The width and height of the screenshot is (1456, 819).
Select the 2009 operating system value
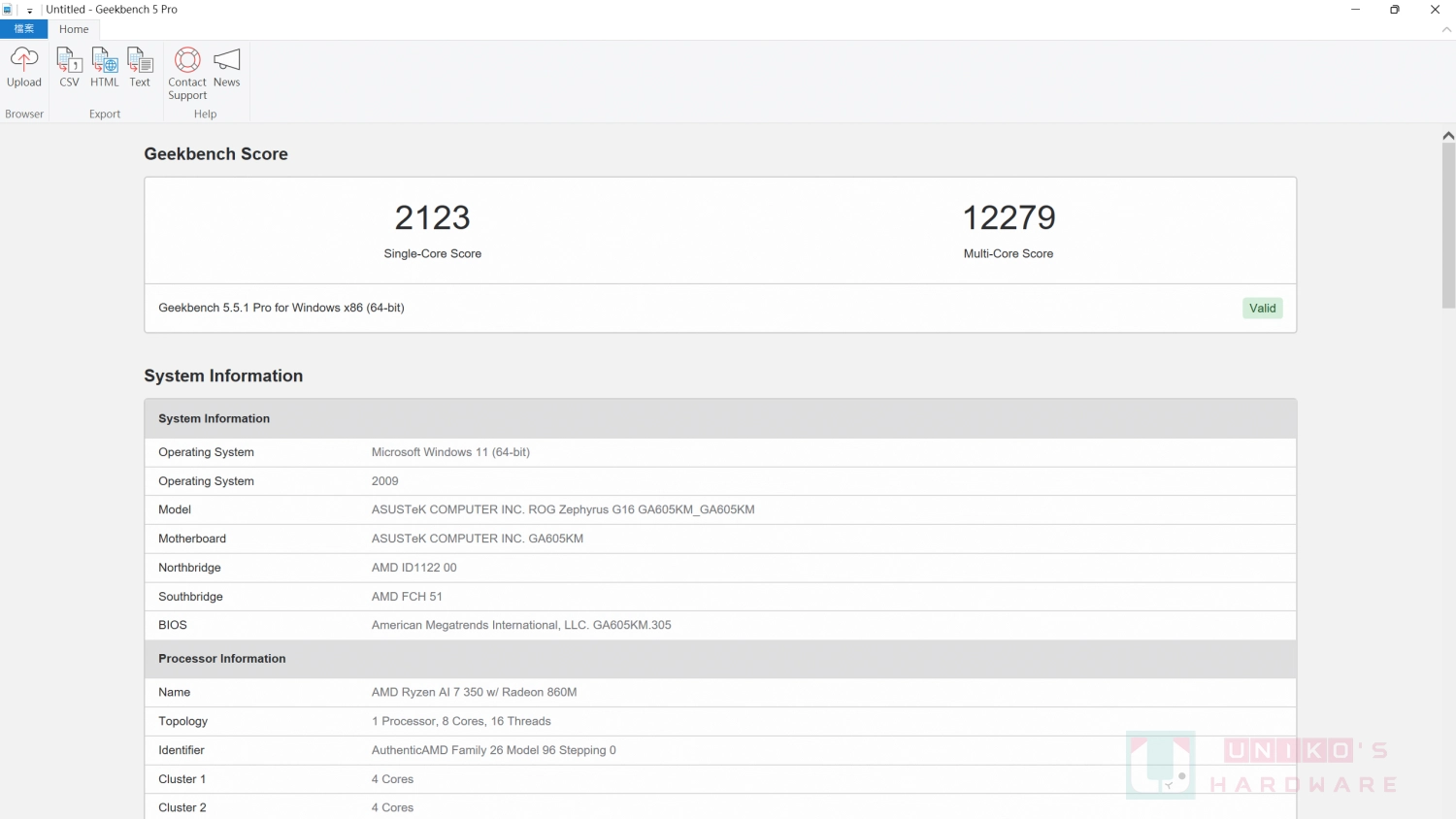click(384, 481)
